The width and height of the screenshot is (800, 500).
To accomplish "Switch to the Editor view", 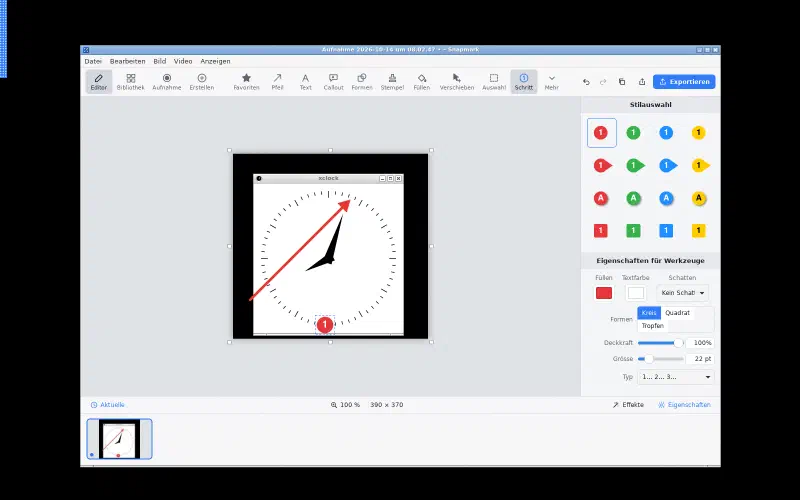I will (x=98, y=82).
